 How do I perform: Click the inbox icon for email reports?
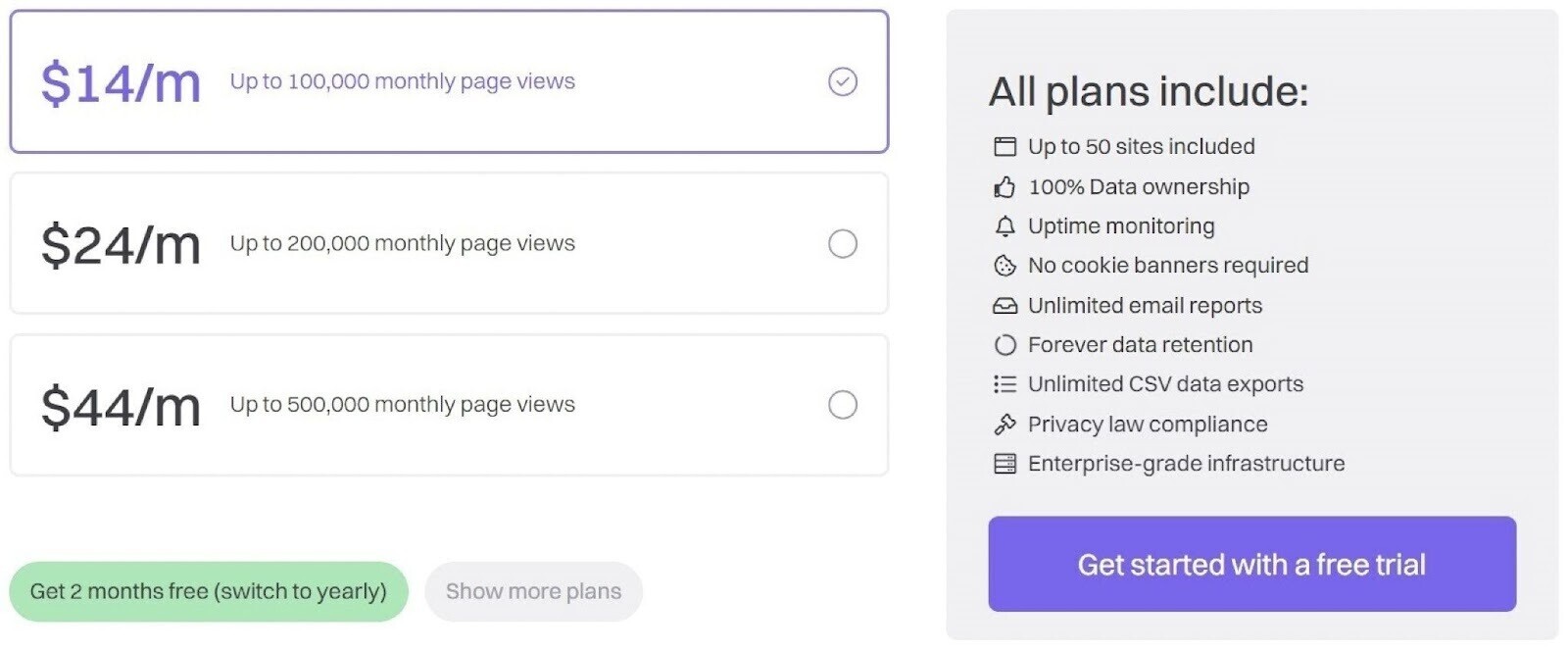pos(1004,306)
